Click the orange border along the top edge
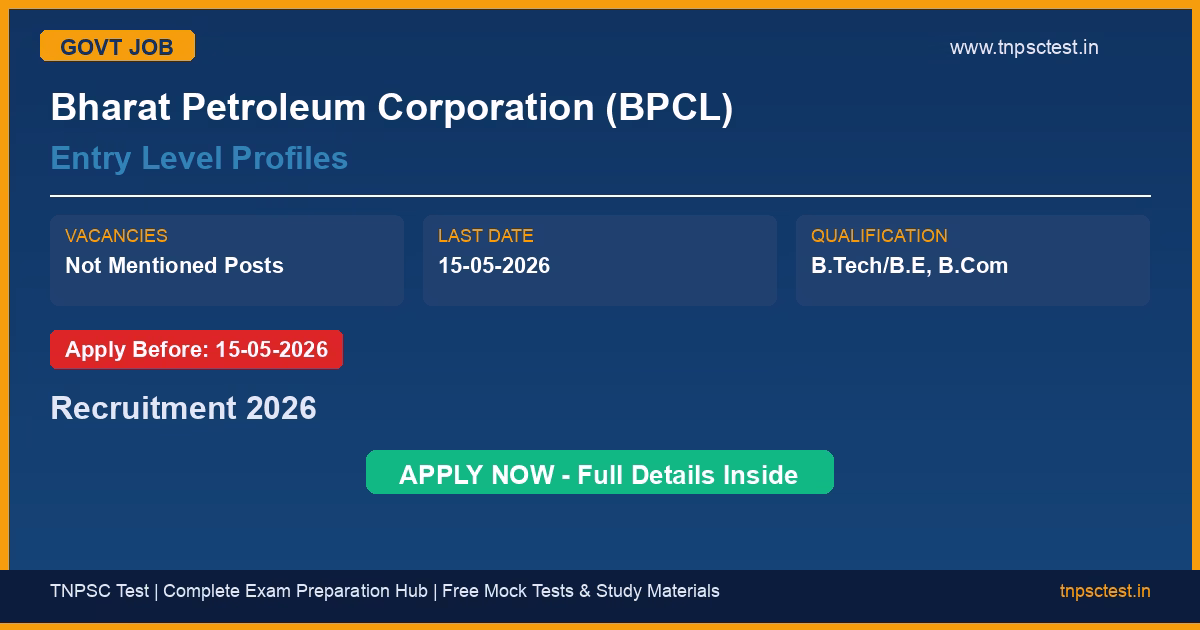1200x630 pixels. pyautogui.click(x=600, y=4)
